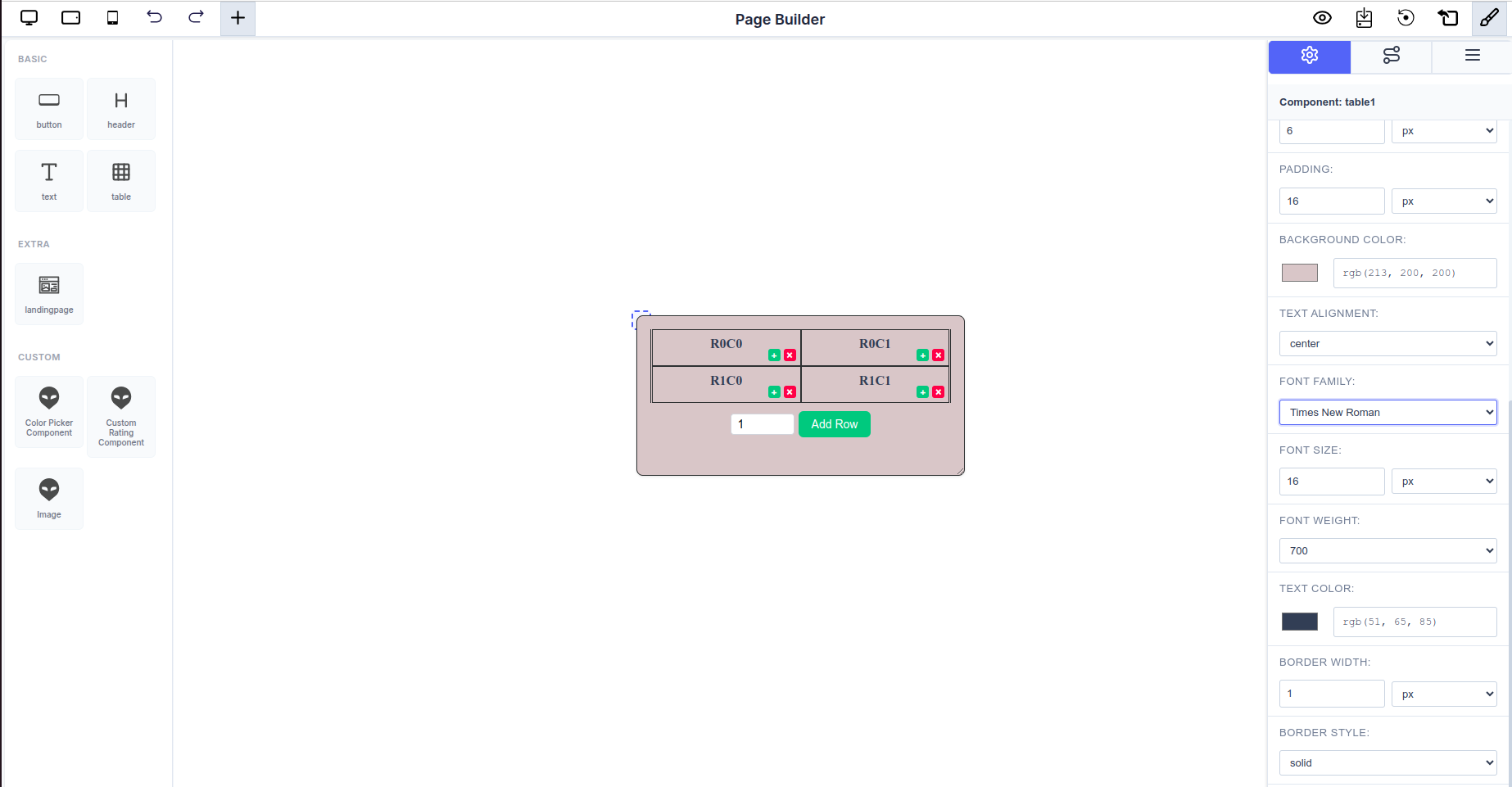Image resolution: width=1512 pixels, height=787 pixels.
Task: Open the settings gear tab
Action: pyautogui.click(x=1309, y=56)
